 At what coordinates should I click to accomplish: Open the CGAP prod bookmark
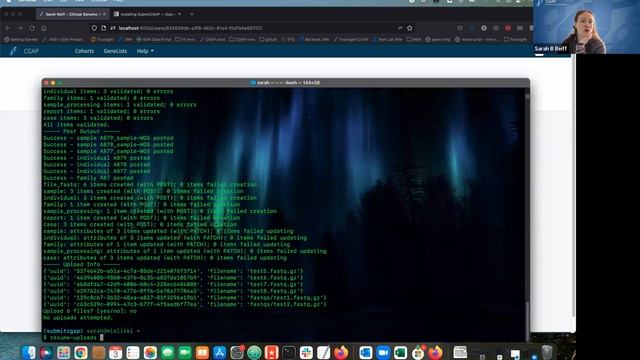[212, 40]
